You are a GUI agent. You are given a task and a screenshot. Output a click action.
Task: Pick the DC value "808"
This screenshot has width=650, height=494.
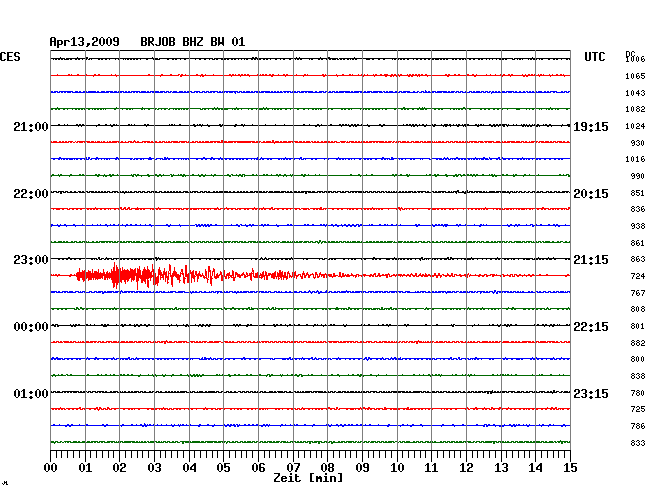click(638, 309)
